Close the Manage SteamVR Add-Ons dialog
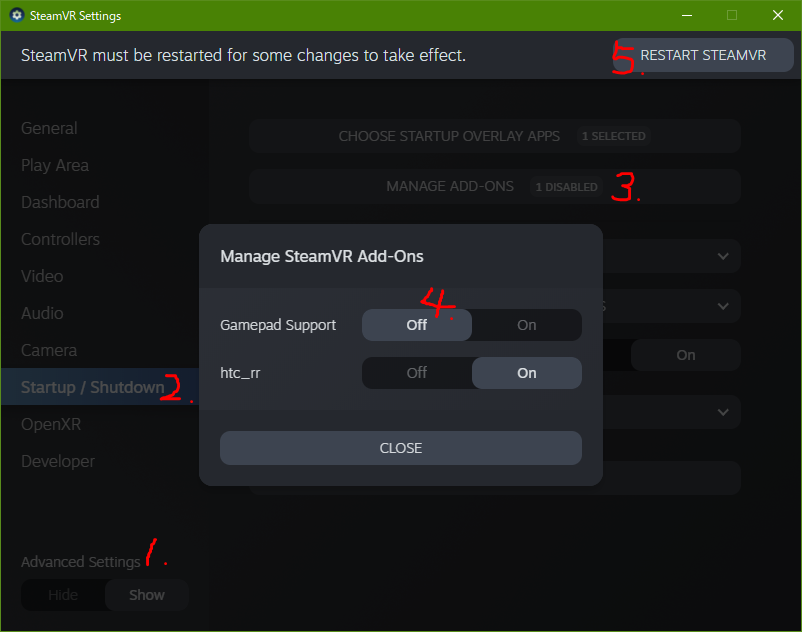The width and height of the screenshot is (802, 632). [x=400, y=448]
